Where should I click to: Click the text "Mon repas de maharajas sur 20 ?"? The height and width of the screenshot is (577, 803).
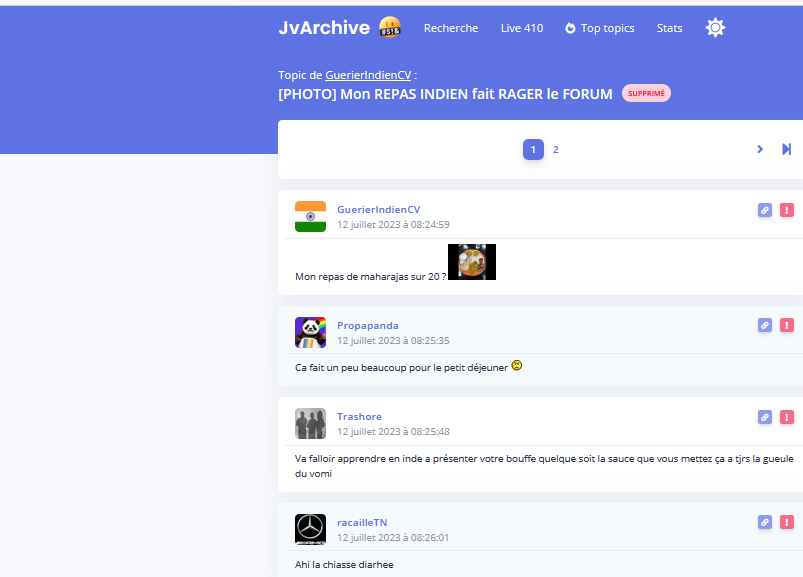tap(370, 277)
